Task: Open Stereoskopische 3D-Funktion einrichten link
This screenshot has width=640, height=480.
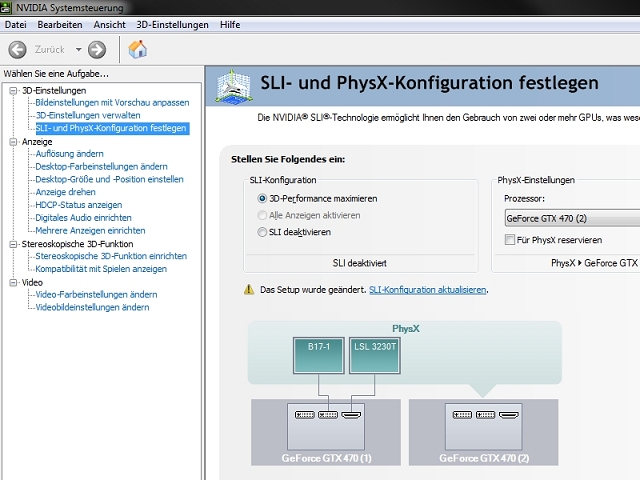Action: (x=111, y=256)
